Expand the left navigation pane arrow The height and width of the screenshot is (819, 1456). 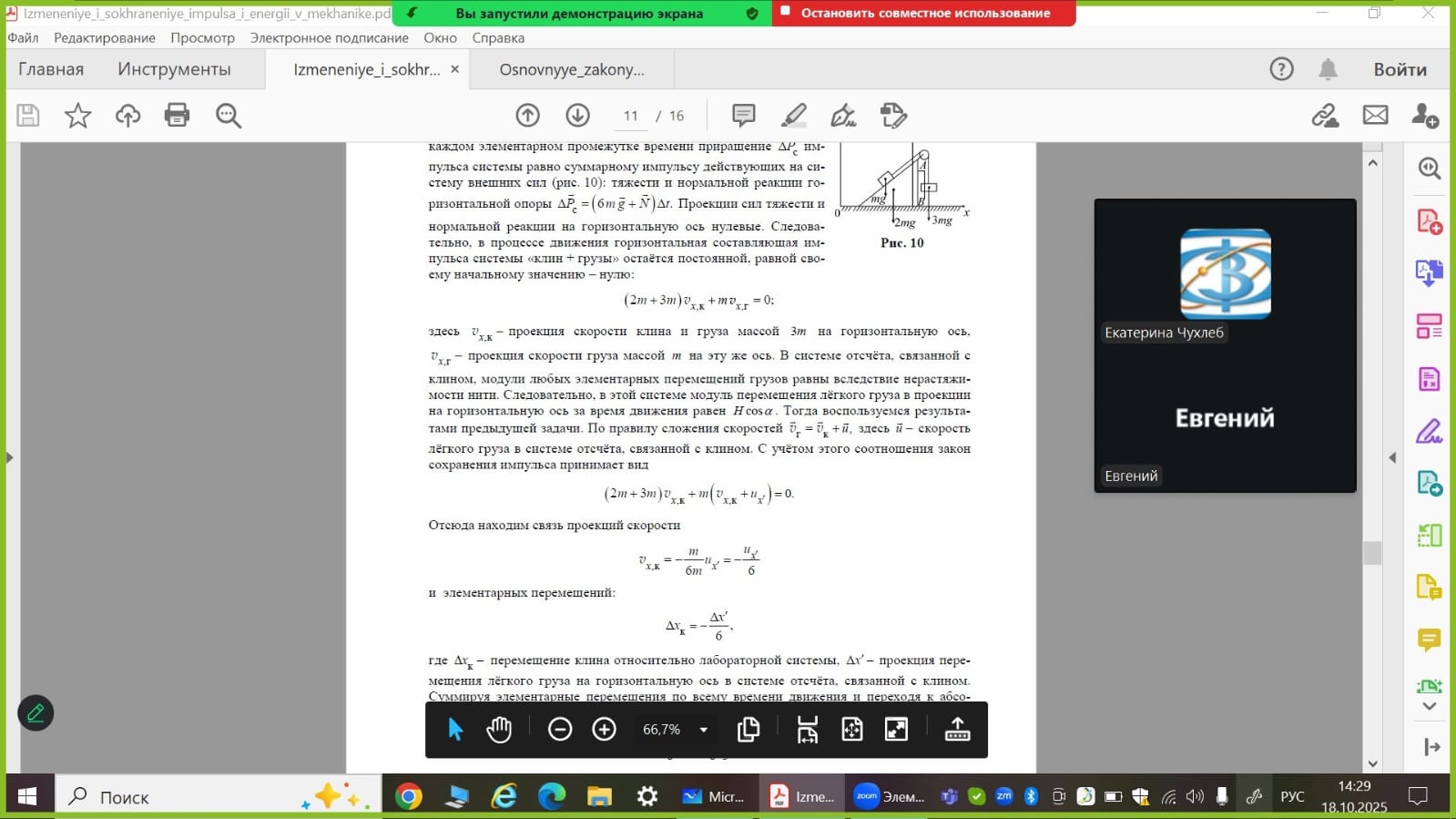click(x=10, y=457)
